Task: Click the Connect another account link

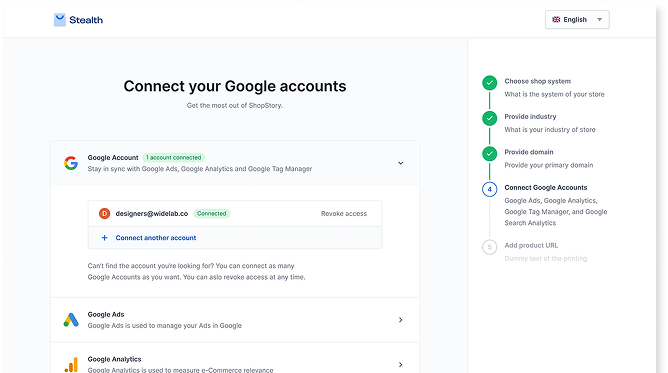Action: (155, 238)
